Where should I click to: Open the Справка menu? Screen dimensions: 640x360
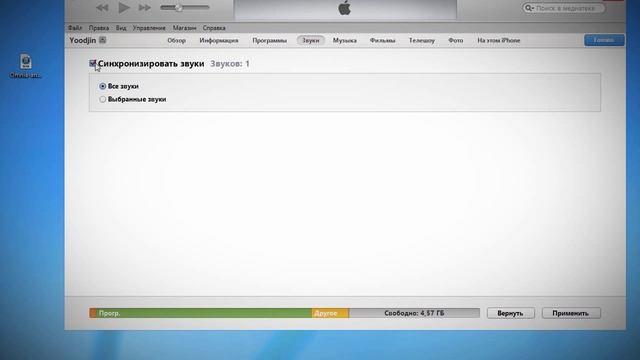pos(214,28)
